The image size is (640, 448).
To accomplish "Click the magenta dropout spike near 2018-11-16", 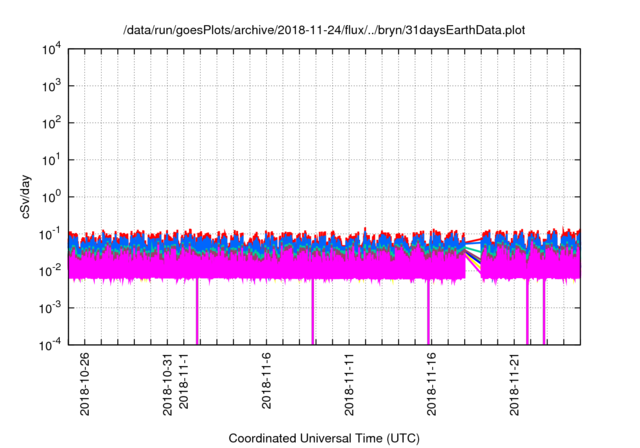I will (x=428, y=312).
